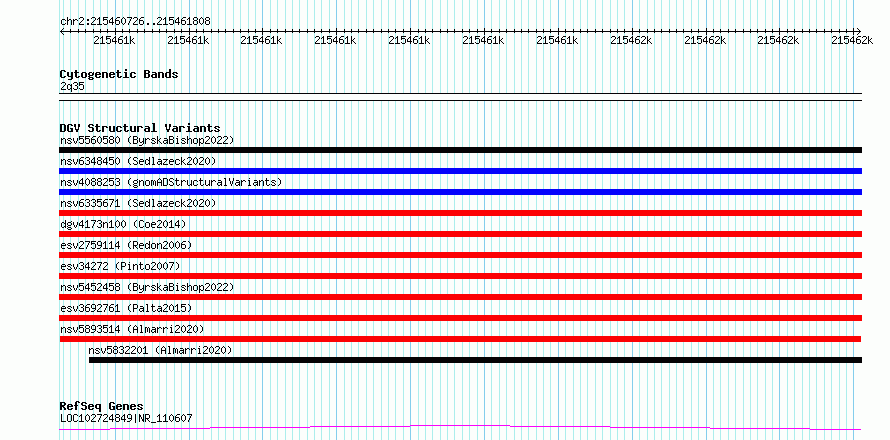Open variant nsv5832201 (Almarri2020) label
This screenshot has width=890, height=440.
161,350
